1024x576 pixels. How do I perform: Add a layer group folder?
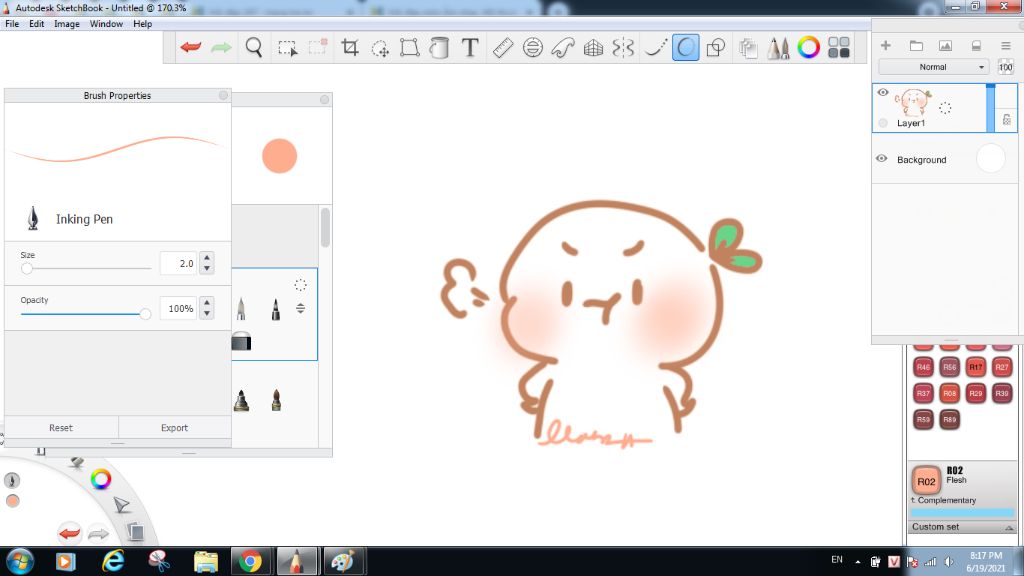tap(916, 45)
